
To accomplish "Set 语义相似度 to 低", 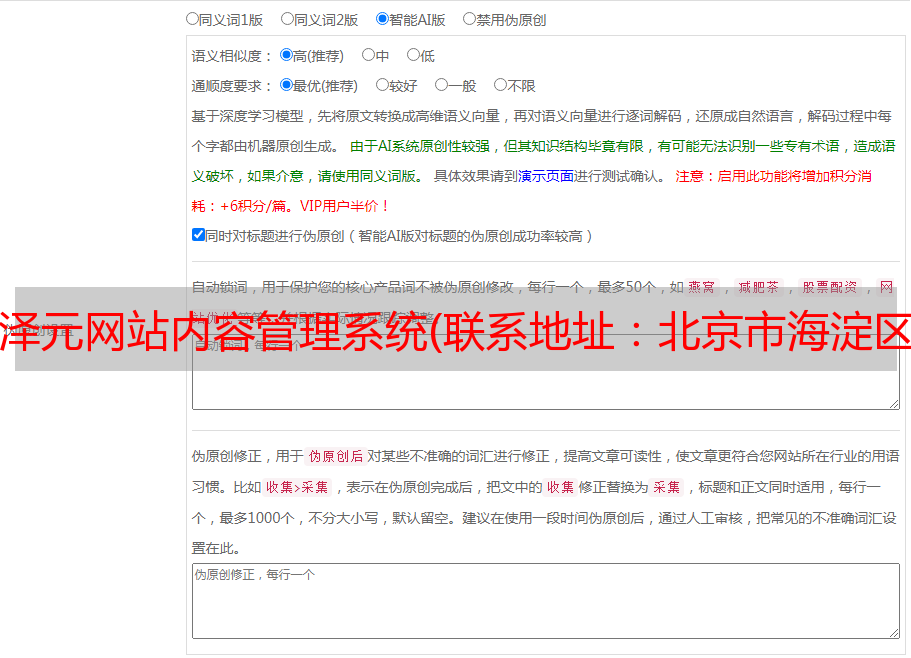I will [413, 55].
